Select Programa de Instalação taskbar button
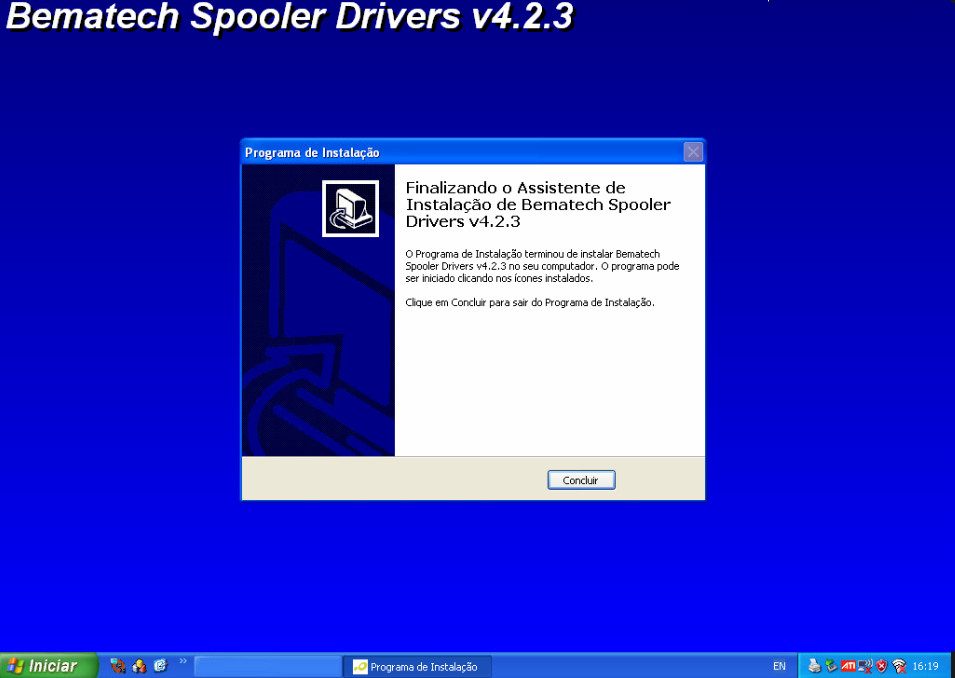 point(417,667)
